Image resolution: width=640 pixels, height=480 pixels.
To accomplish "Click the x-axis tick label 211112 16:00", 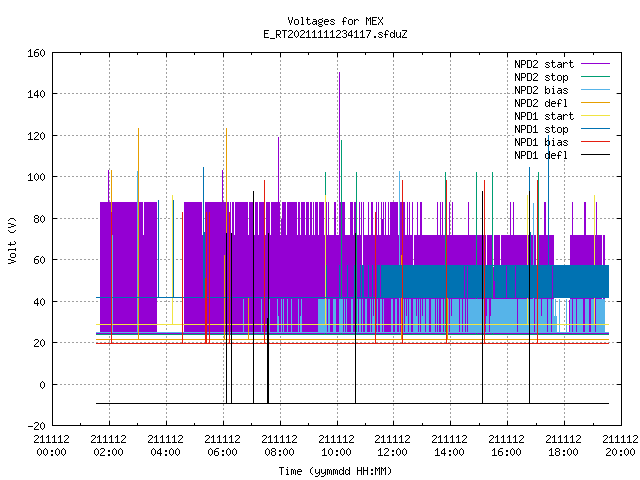I will pyautogui.click(x=507, y=446).
